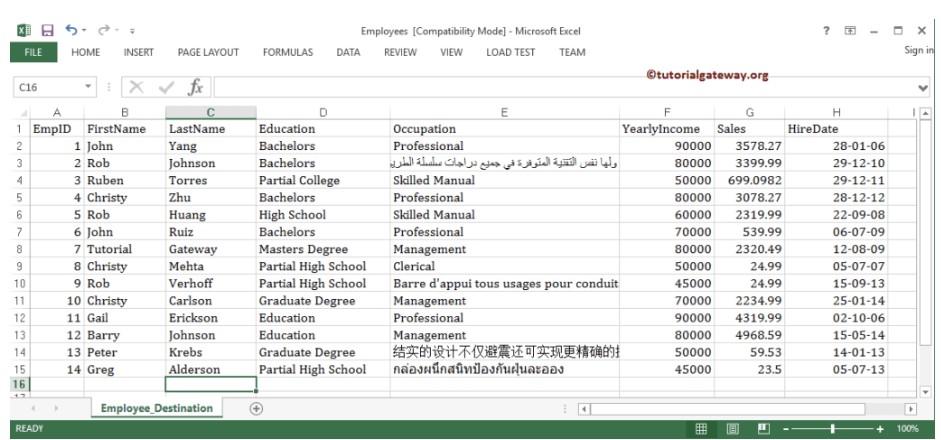Click the hire date 15-05-14

point(836,335)
